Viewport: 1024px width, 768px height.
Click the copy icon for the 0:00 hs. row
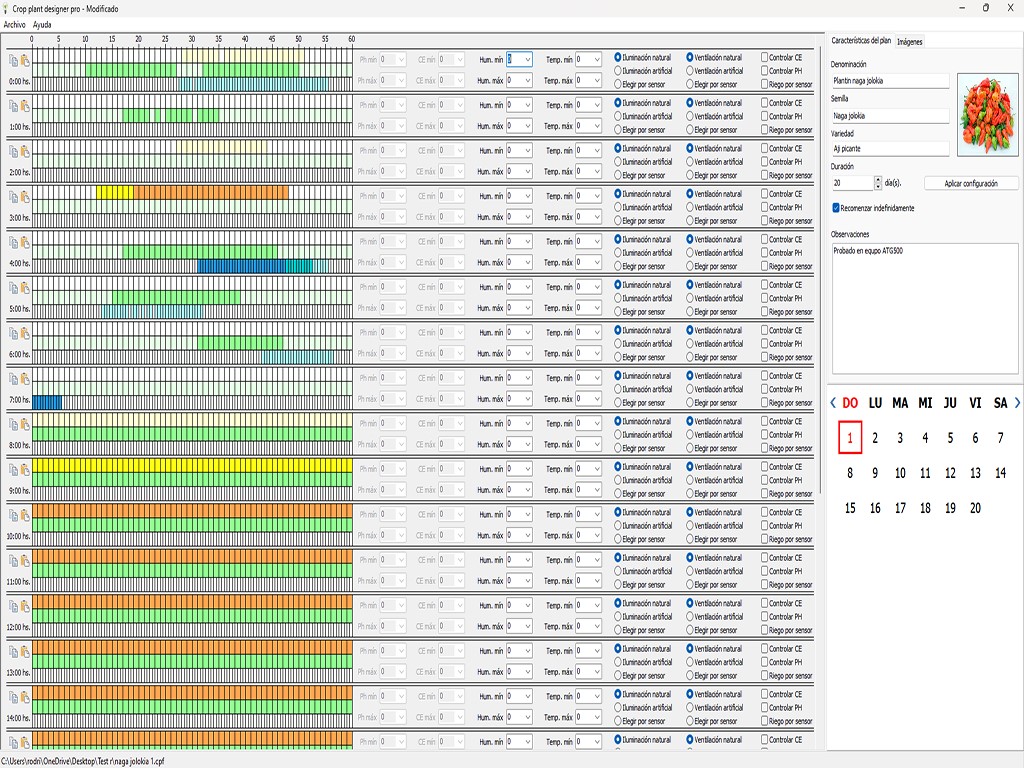pos(13,59)
